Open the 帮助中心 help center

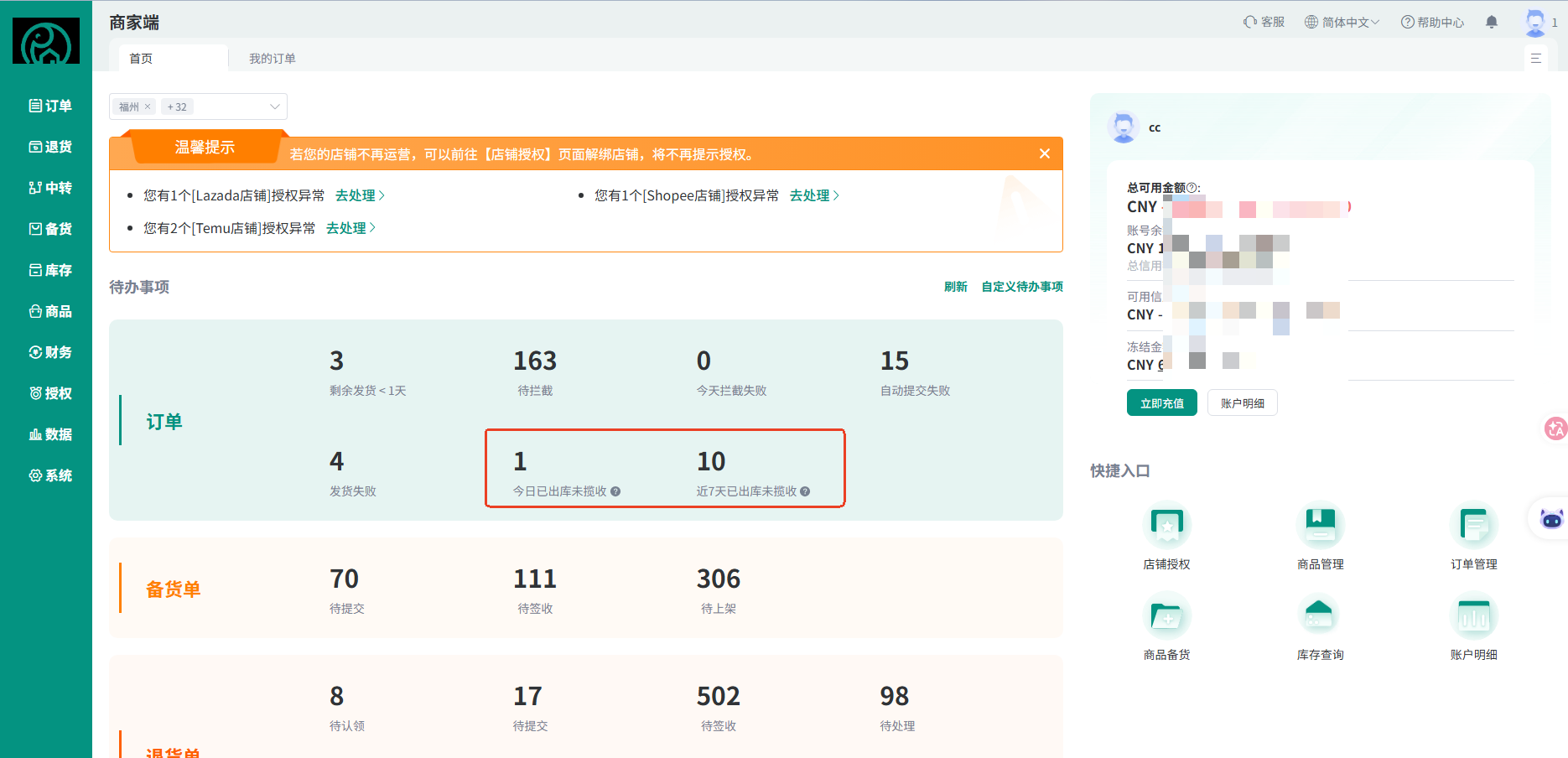click(x=1432, y=22)
